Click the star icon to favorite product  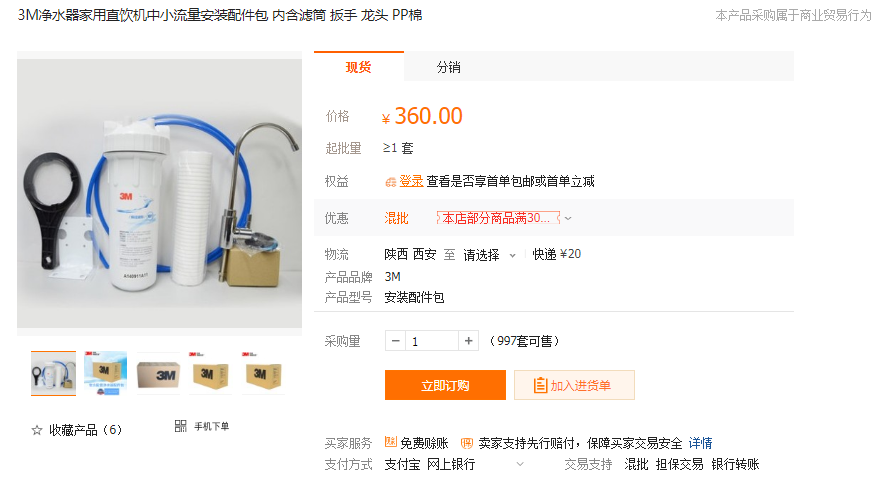click(37, 430)
